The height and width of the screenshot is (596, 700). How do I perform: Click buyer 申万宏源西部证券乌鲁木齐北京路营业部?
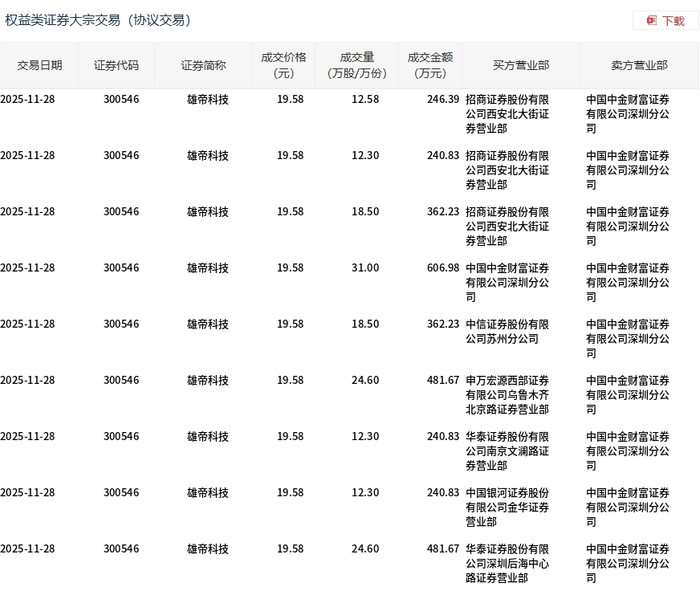click(x=507, y=395)
